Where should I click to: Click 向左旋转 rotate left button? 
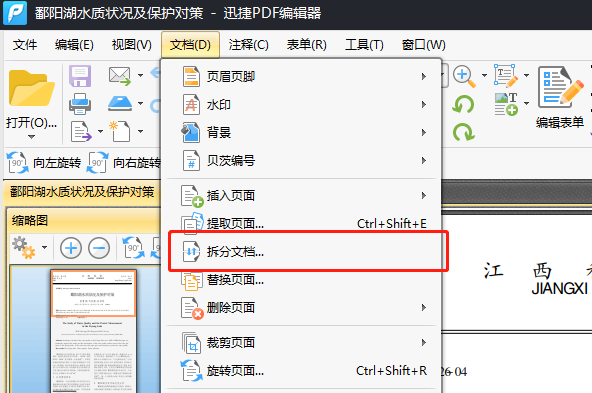[x=44, y=163]
